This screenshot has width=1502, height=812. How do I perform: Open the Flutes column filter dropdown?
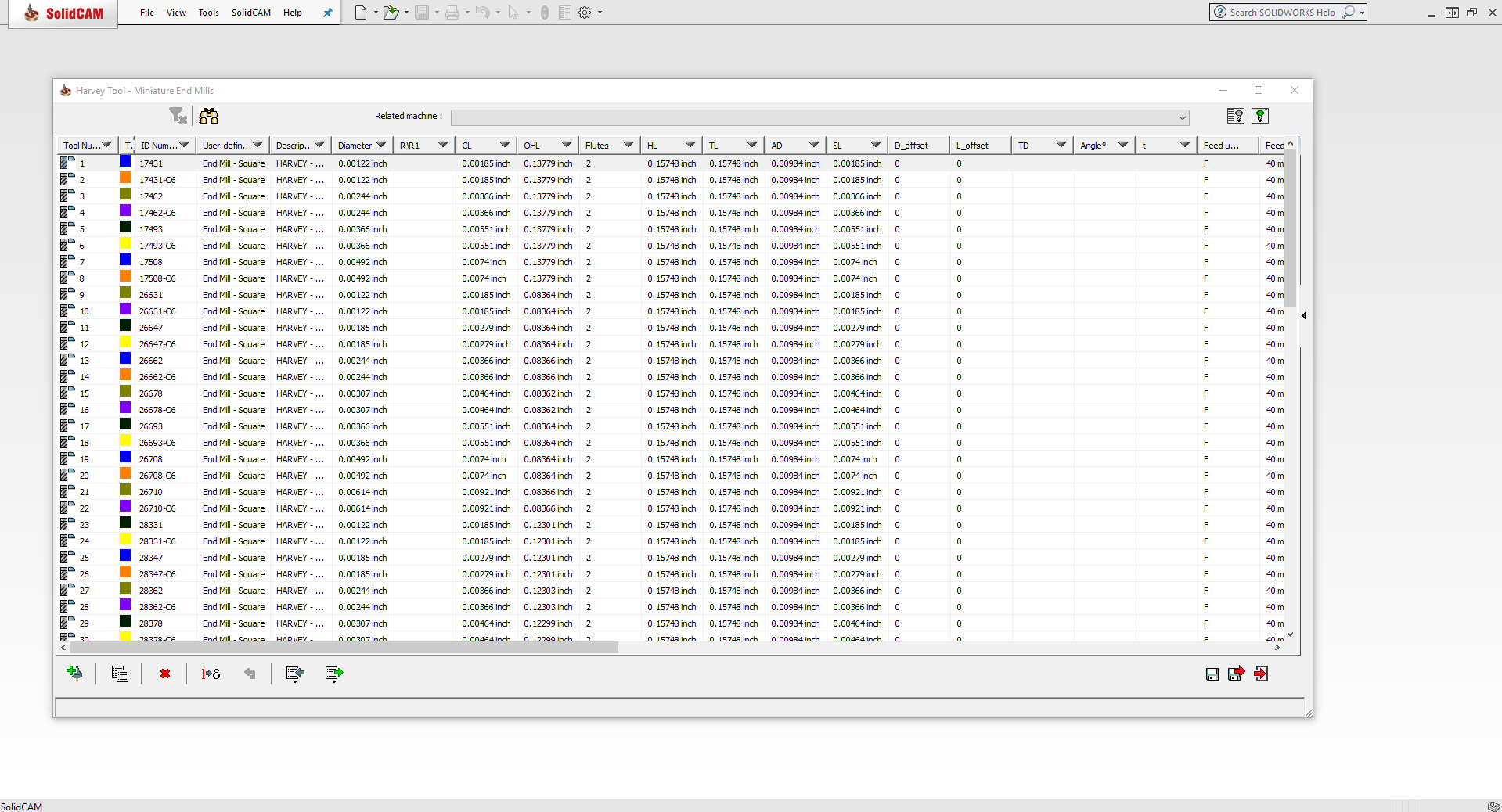click(x=629, y=145)
